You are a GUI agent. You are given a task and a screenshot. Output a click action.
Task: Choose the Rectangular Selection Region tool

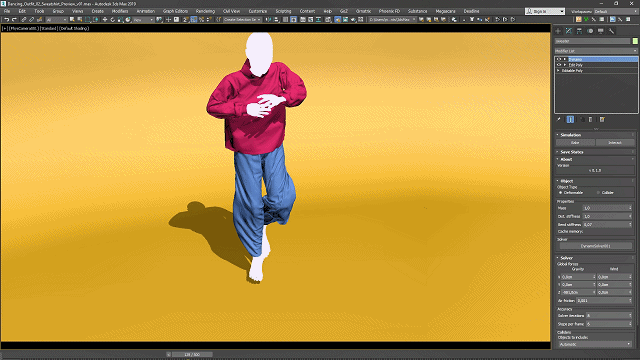[x=88, y=20]
